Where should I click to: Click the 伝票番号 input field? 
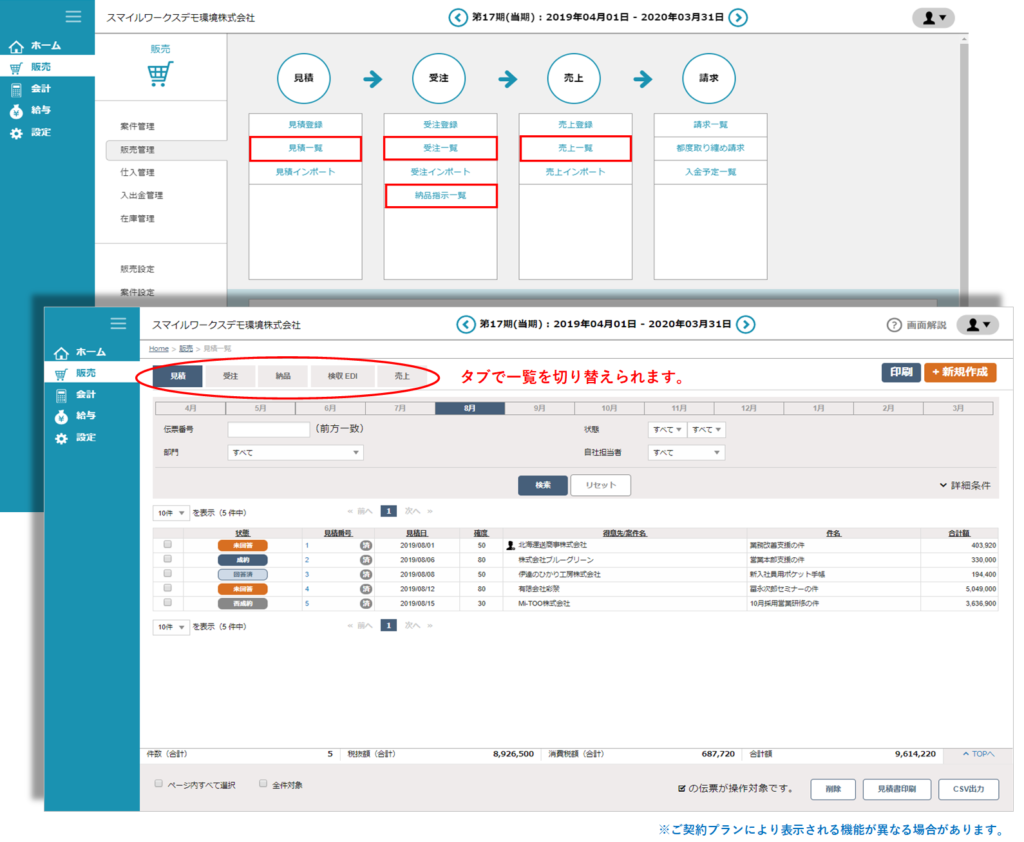point(268,429)
